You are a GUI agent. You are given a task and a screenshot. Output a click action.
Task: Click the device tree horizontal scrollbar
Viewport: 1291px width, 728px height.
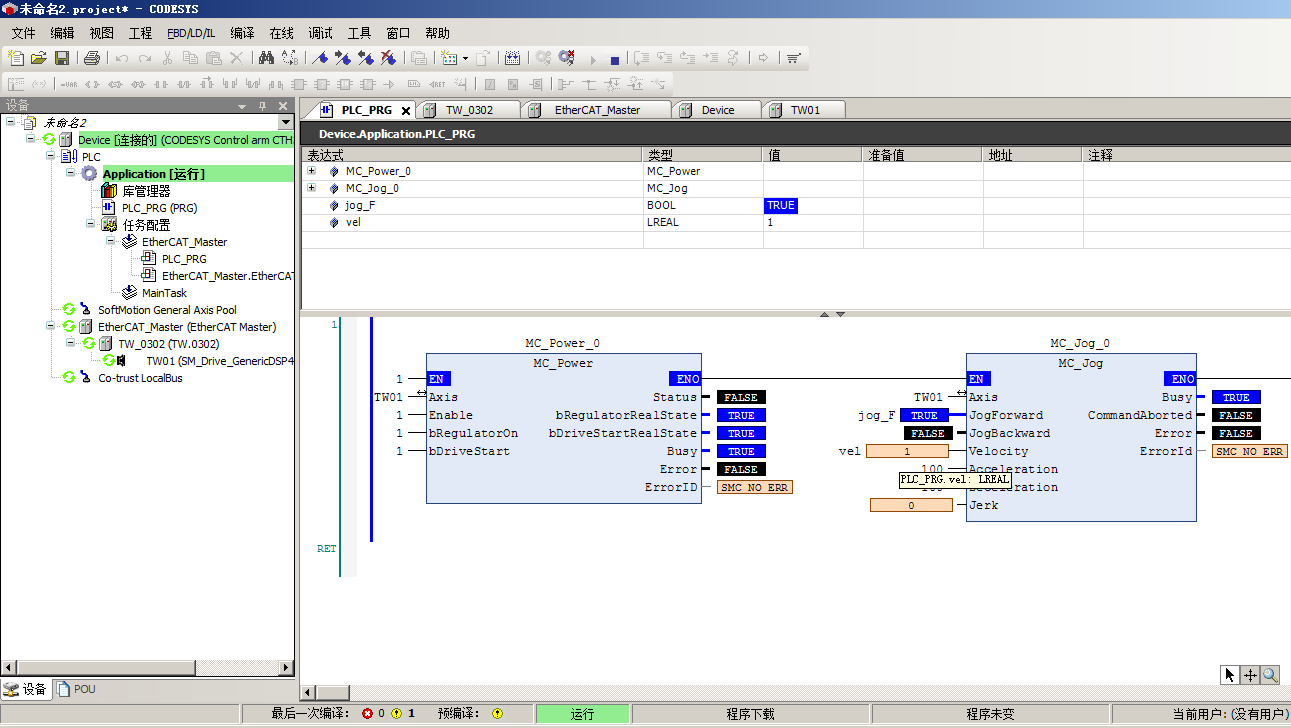(147, 667)
